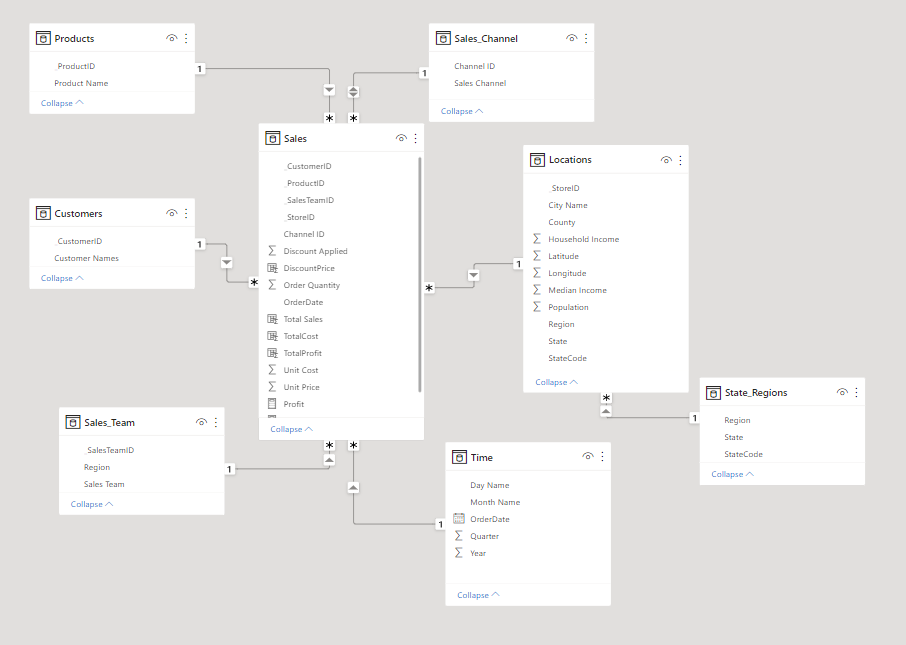The image size is (906, 645).
Task: Open more options for Sales table
Action: pyautogui.click(x=416, y=139)
